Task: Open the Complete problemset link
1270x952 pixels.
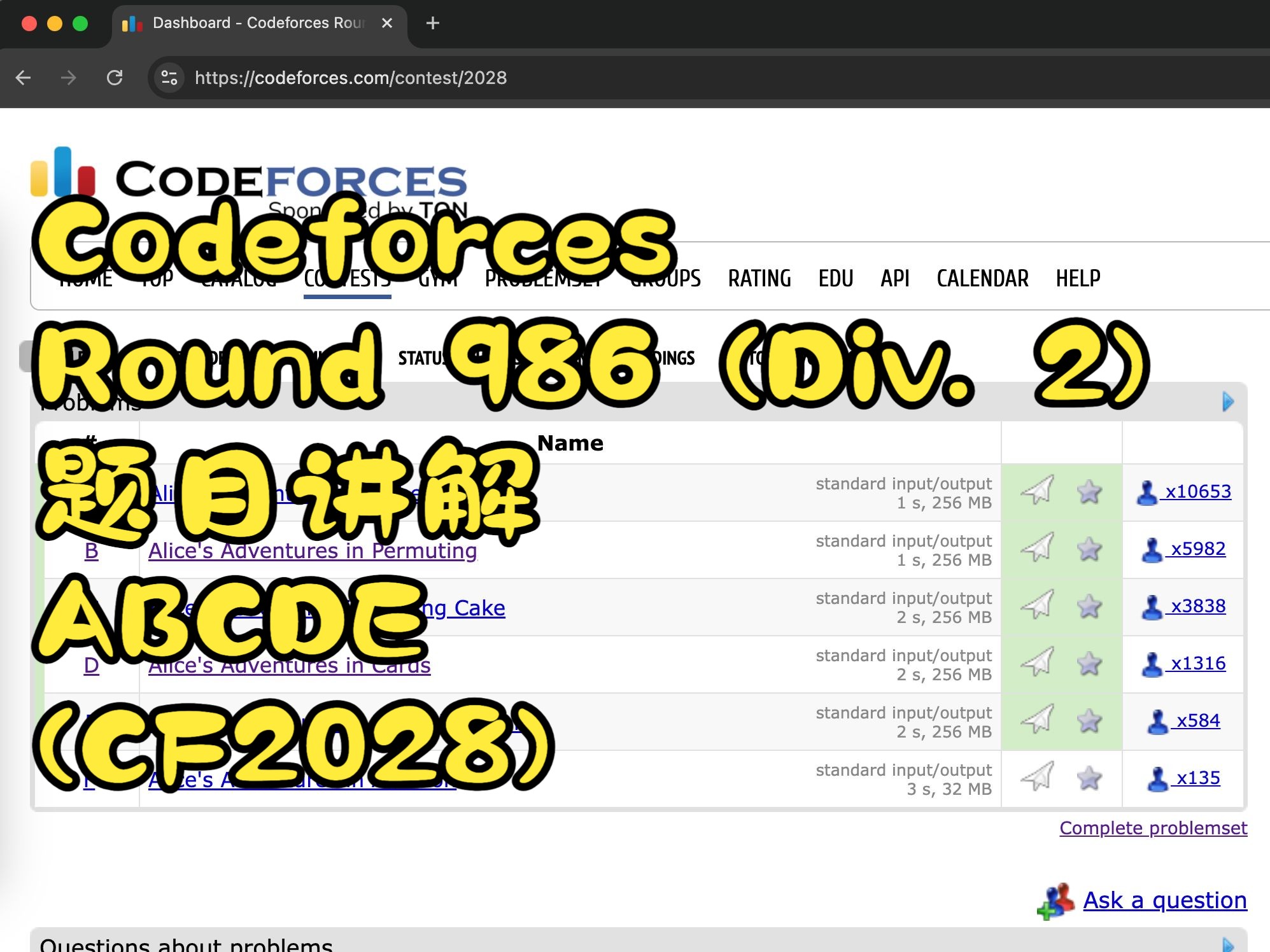Action: coord(1152,828)
